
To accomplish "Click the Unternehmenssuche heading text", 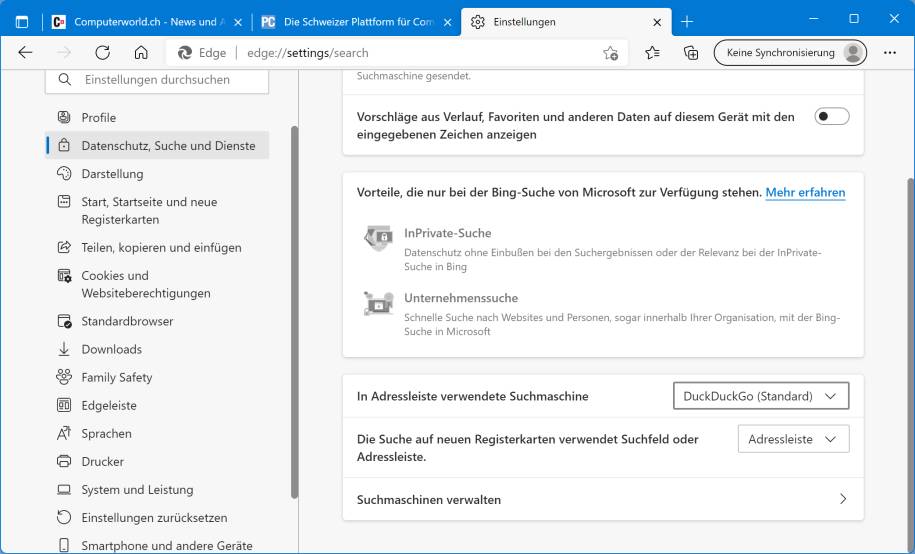I will [461, 298].
